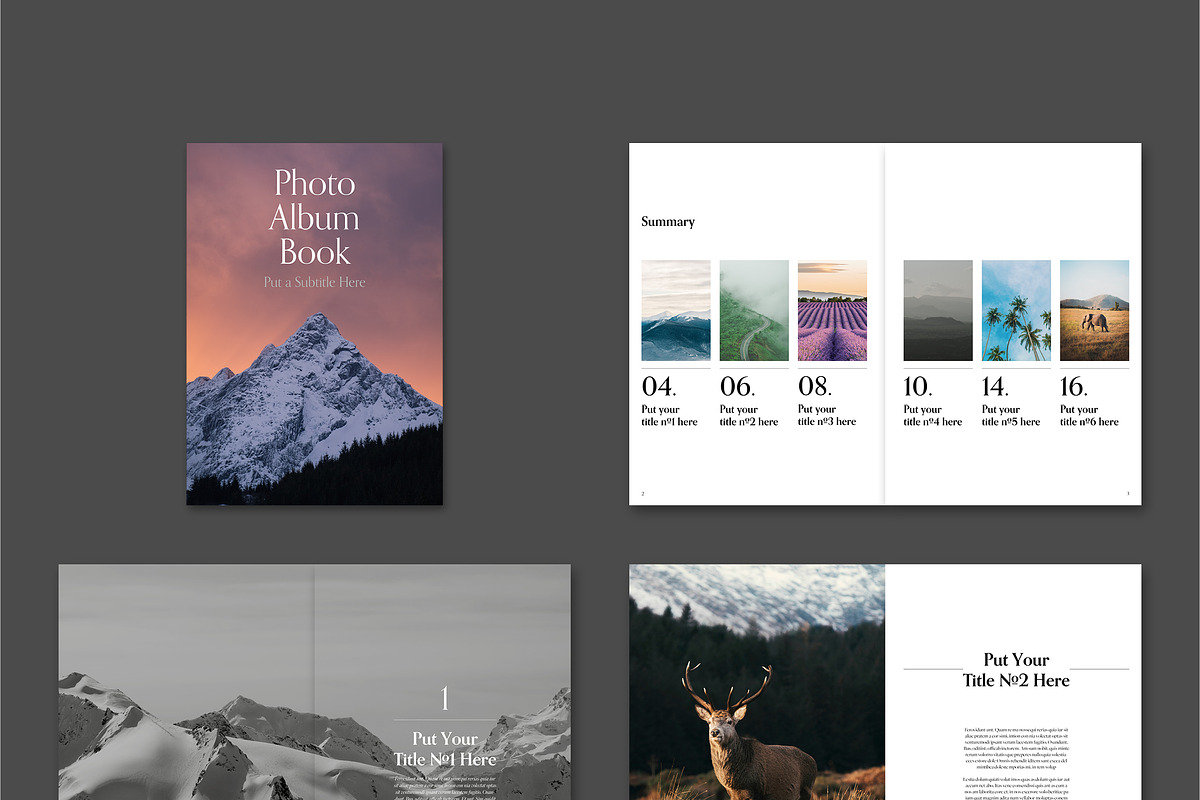
Task: Select the deer photograph
Action: pos(757,682)
